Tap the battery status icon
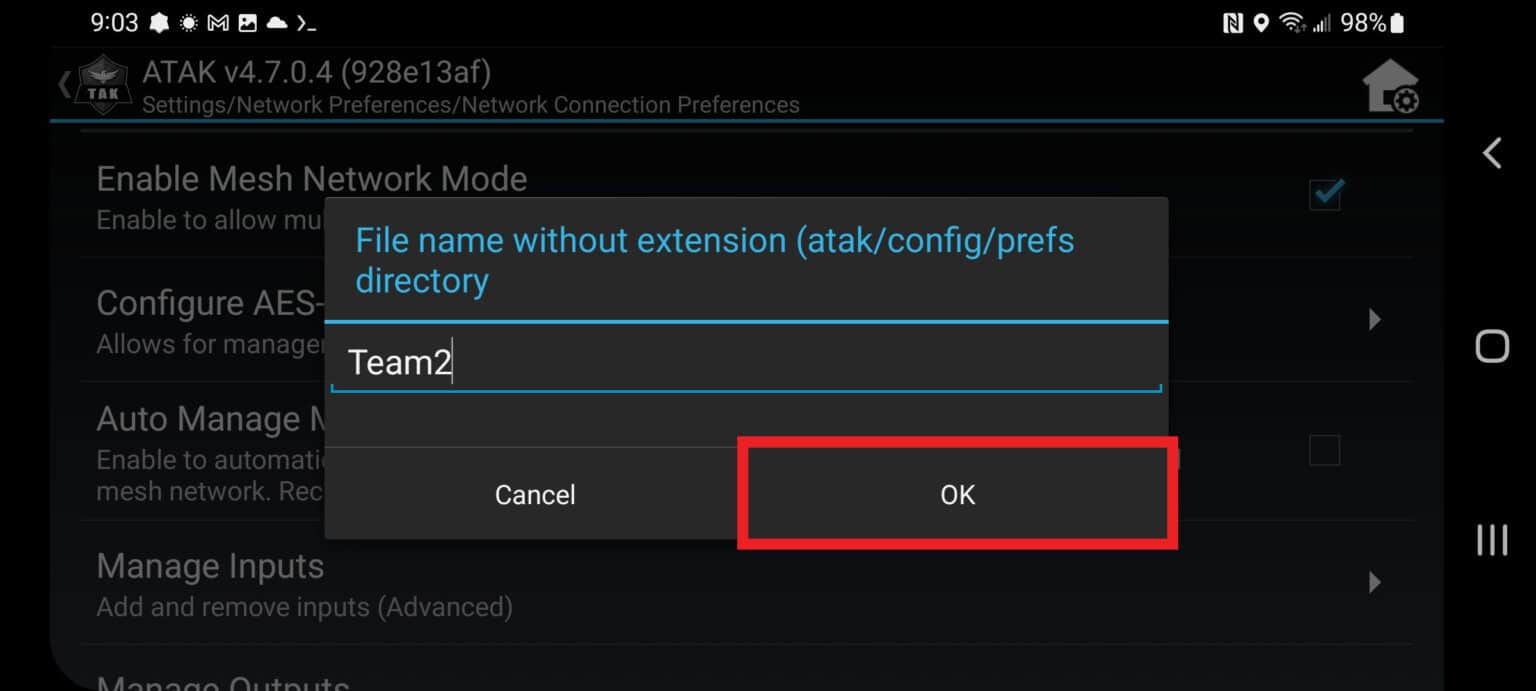Viewport: 1536px width, 691px height. [1397, 23]
